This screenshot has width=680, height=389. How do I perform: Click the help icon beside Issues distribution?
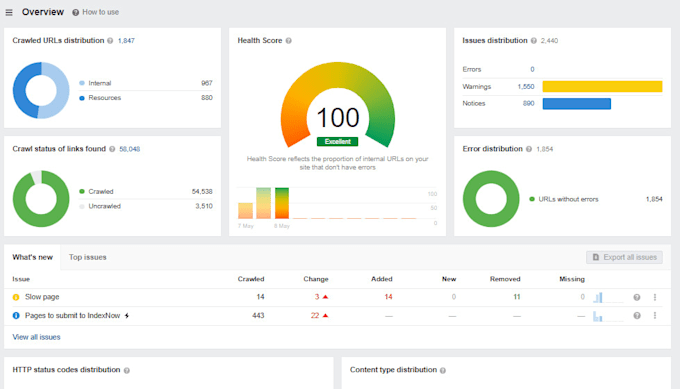(x=533, y=41)
